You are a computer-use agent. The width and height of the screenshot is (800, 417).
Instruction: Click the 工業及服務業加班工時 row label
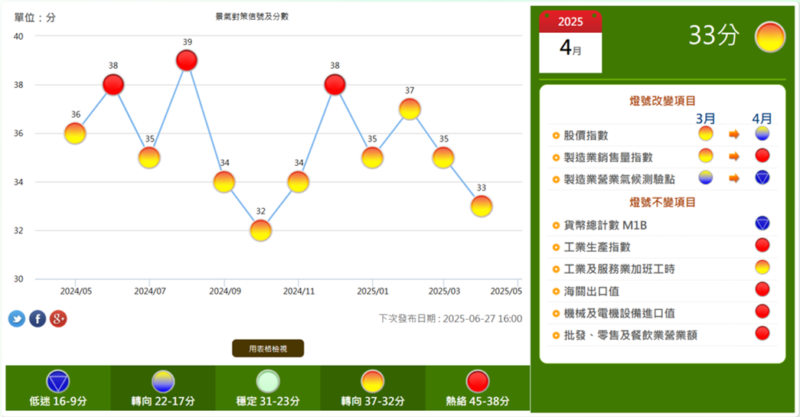click(x=619, y=269)
